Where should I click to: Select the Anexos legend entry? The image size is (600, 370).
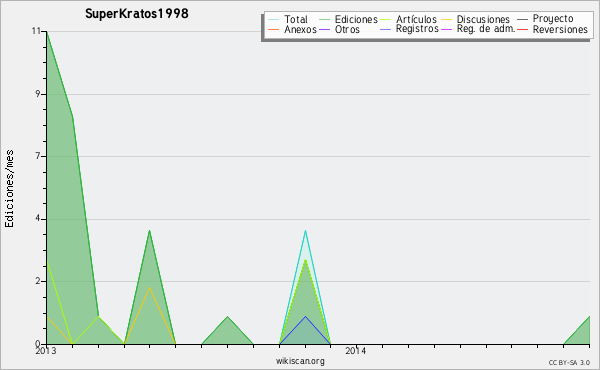coord(300,29)
